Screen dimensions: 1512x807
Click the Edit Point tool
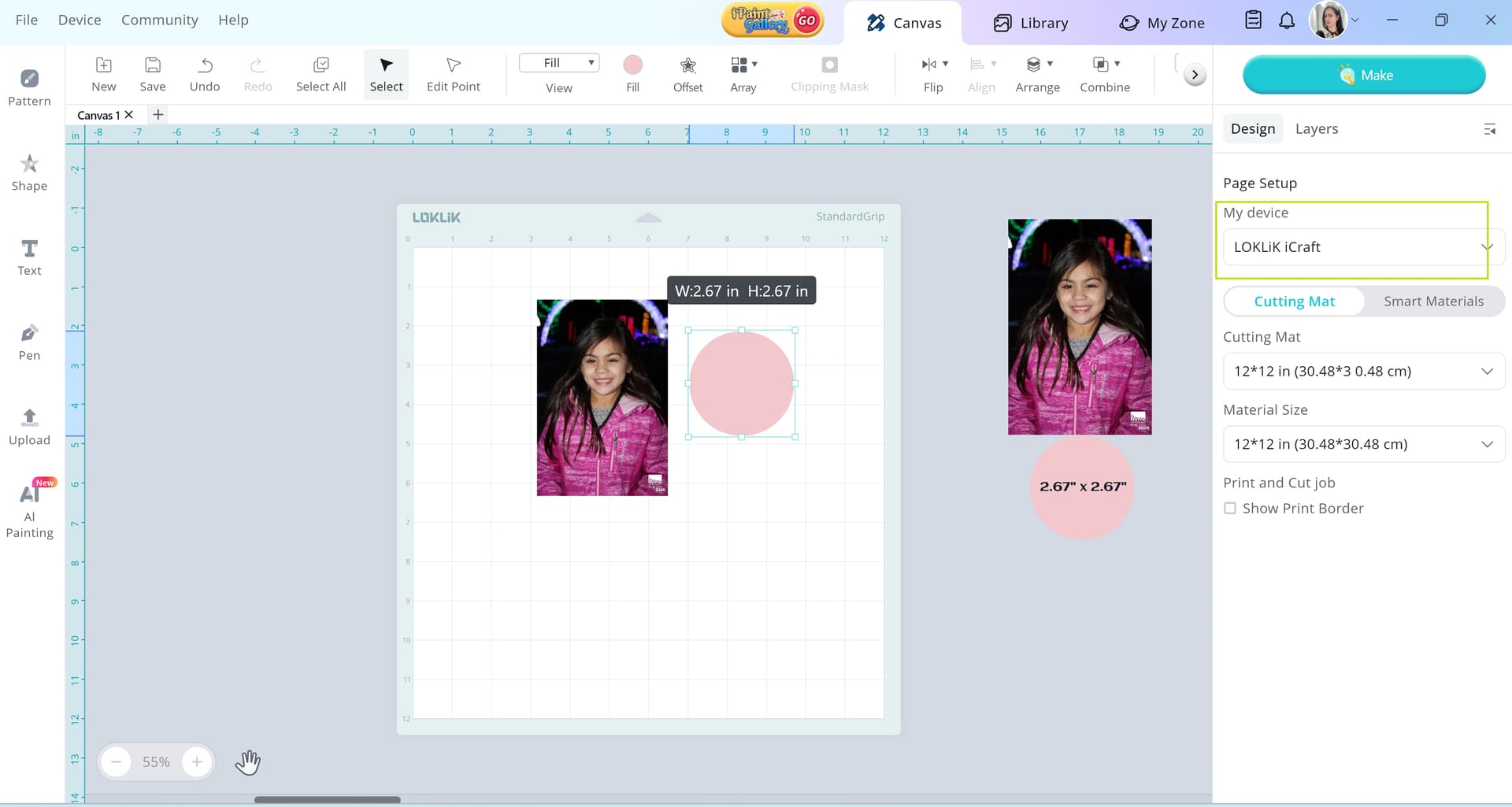[453, 74]
